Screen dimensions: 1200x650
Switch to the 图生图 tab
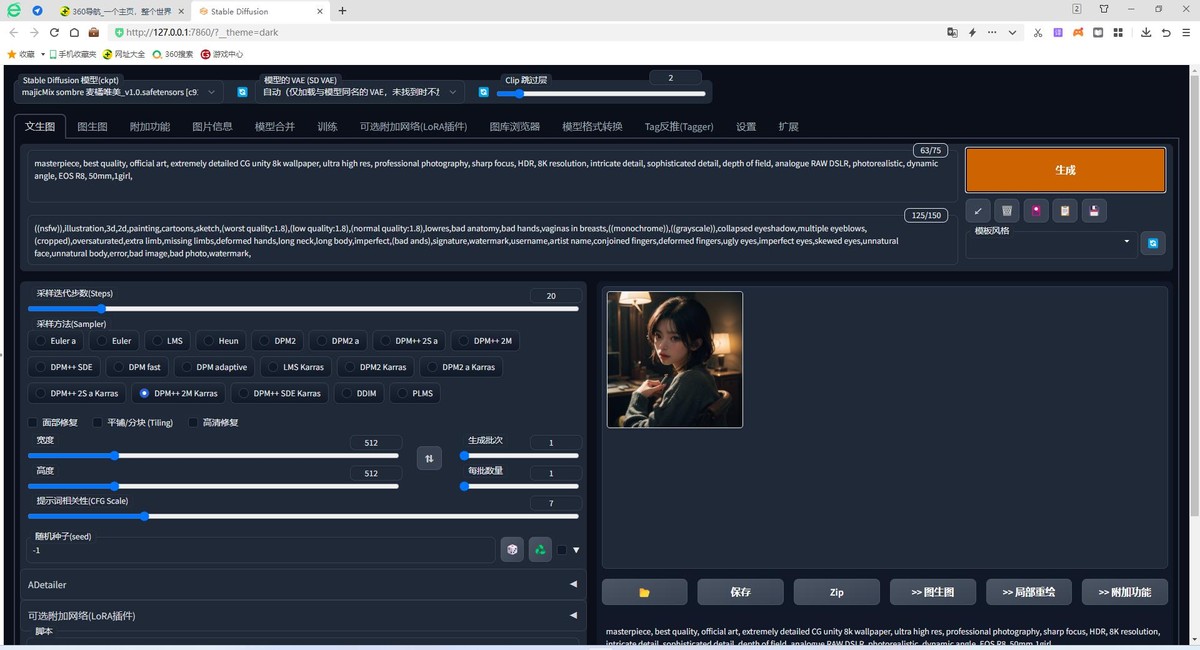click(x=92, y=127)
